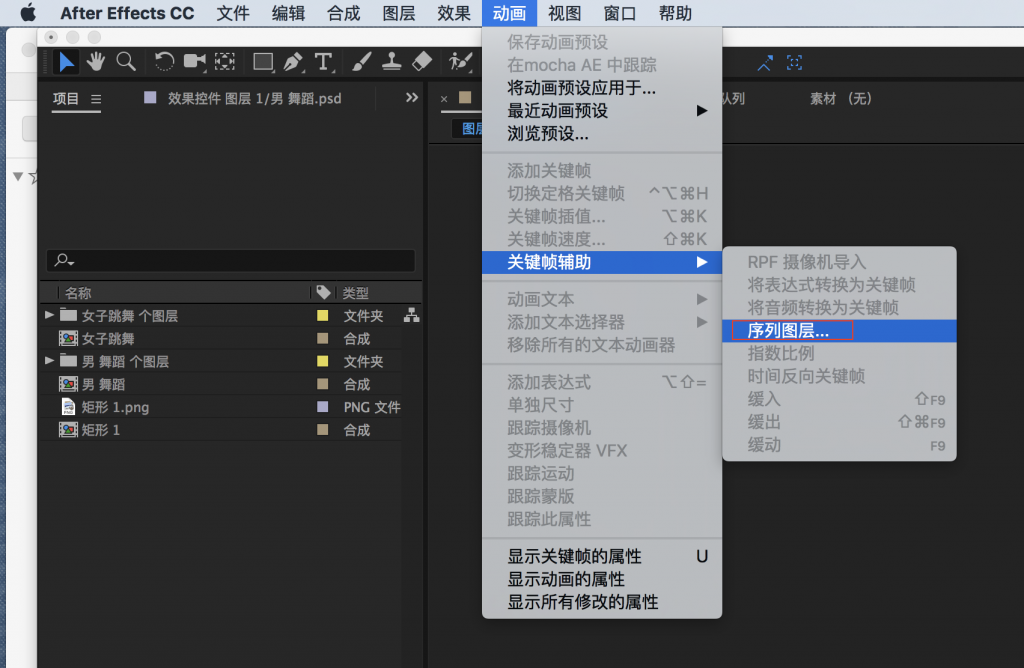Click the snapping icon in toolbar
This screenshot has height=668, width=1024.
click(x=765, y=63)
